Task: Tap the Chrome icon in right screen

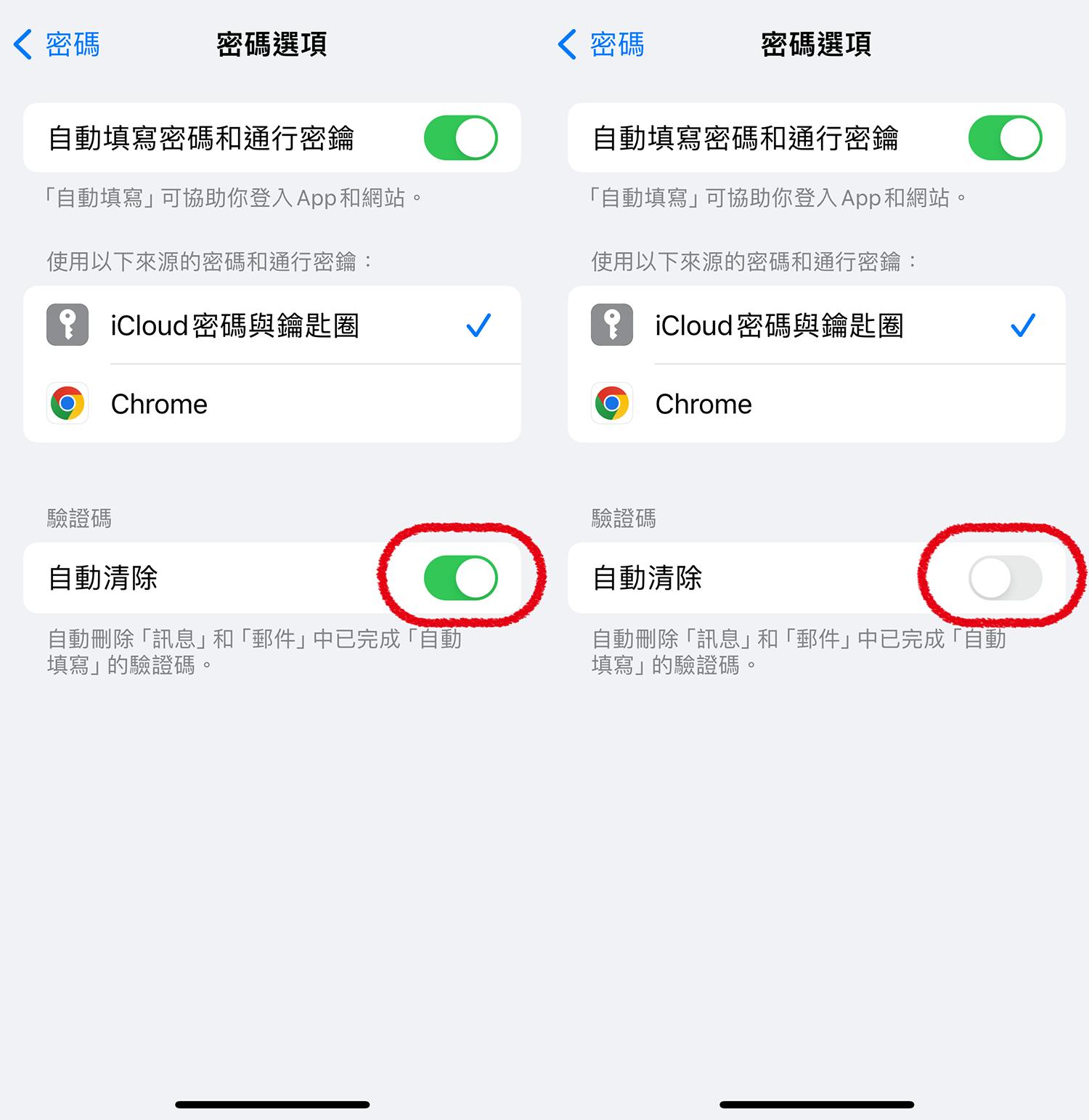Action: tap(612, 403)
